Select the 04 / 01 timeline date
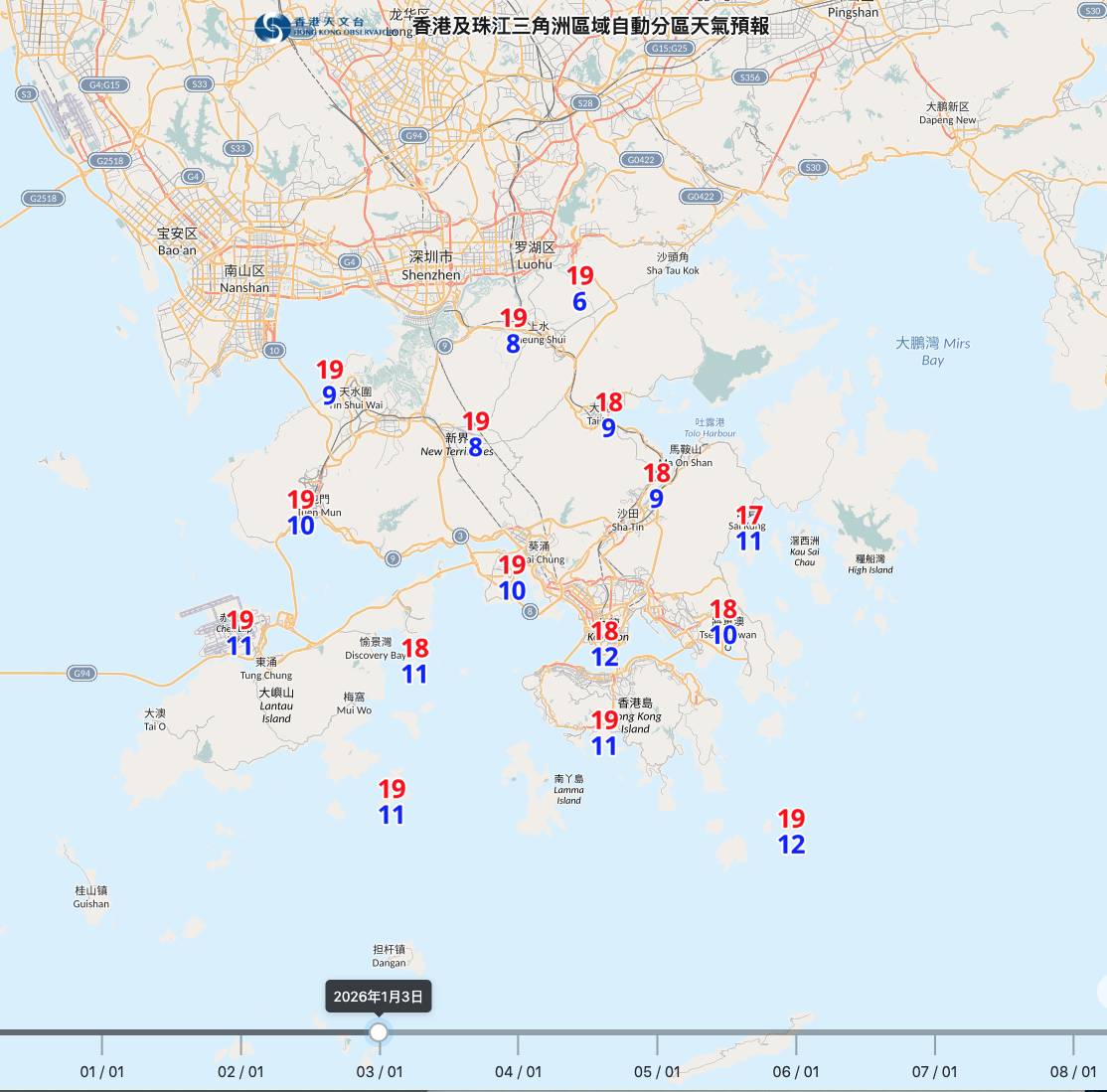The width and height of the screenshot is (1107, 1092). point(518,1070)
